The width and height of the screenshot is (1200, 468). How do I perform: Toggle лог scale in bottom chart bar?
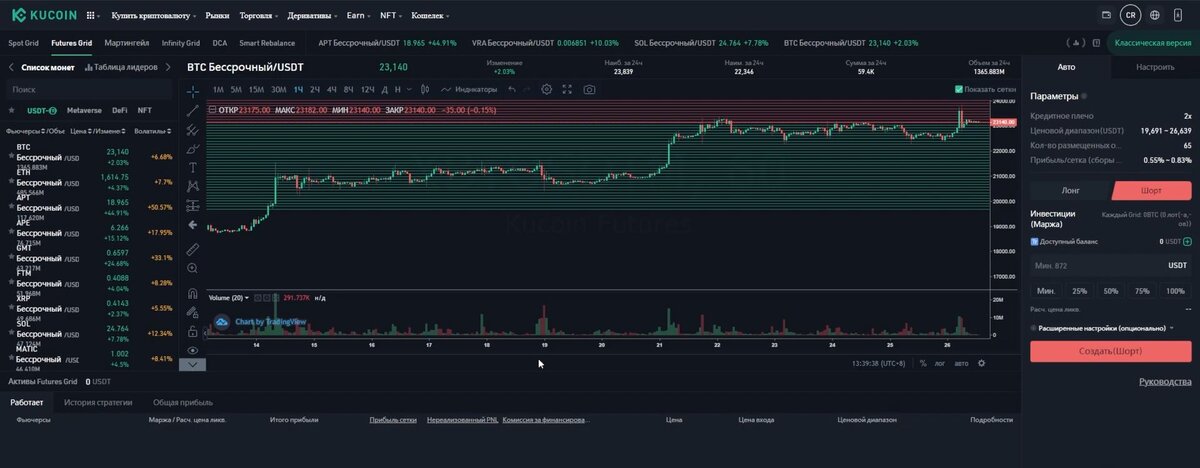point(940,363)
